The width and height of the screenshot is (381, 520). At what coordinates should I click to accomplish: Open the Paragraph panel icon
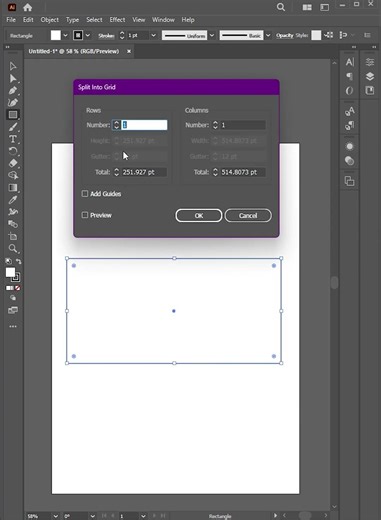[x=350, y=76]
